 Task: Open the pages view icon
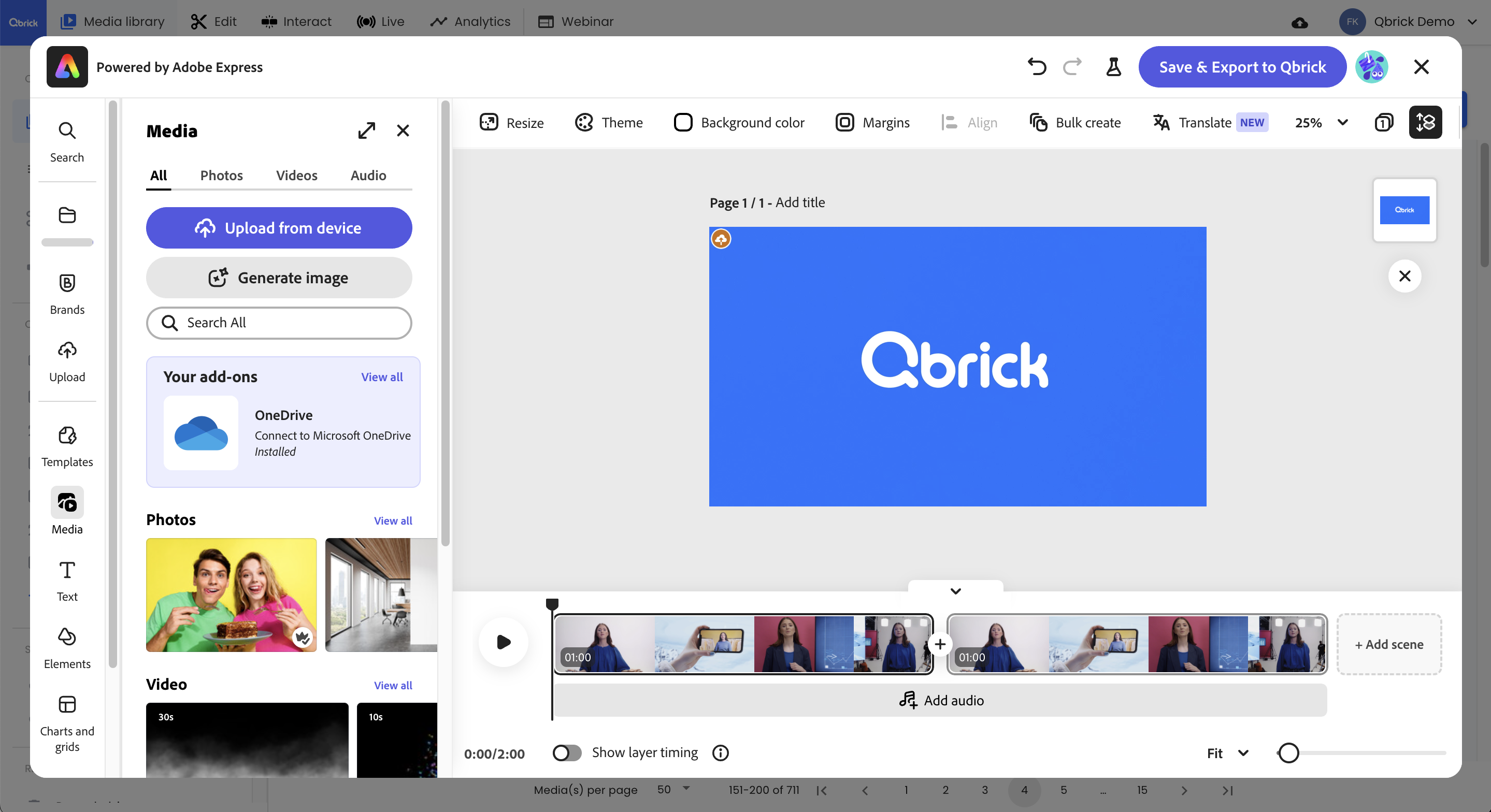[1383, 123]
